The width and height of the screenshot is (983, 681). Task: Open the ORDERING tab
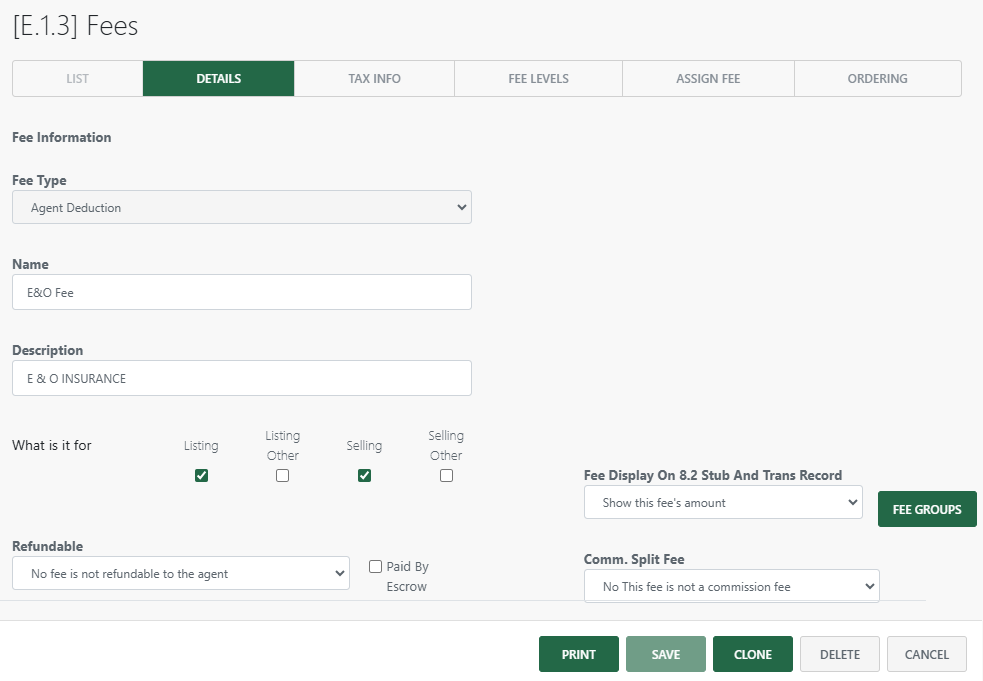pos(877,78)
